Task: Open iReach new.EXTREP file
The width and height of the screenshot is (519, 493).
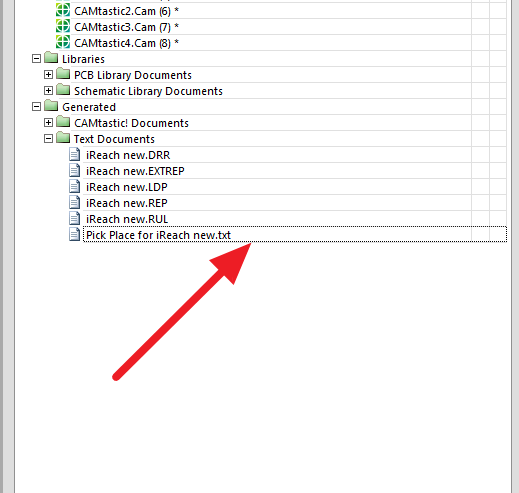Action: [135, 171]
